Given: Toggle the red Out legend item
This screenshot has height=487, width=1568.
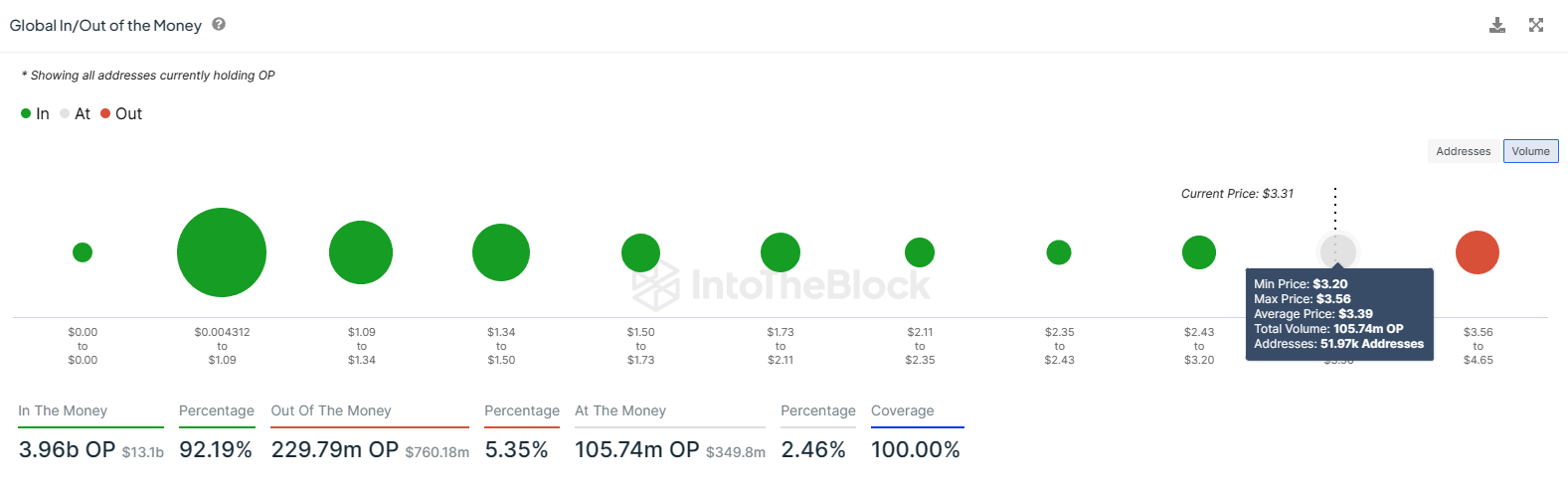Looking at the screenshot, I should pyautogui.click(x=121, y=114).
